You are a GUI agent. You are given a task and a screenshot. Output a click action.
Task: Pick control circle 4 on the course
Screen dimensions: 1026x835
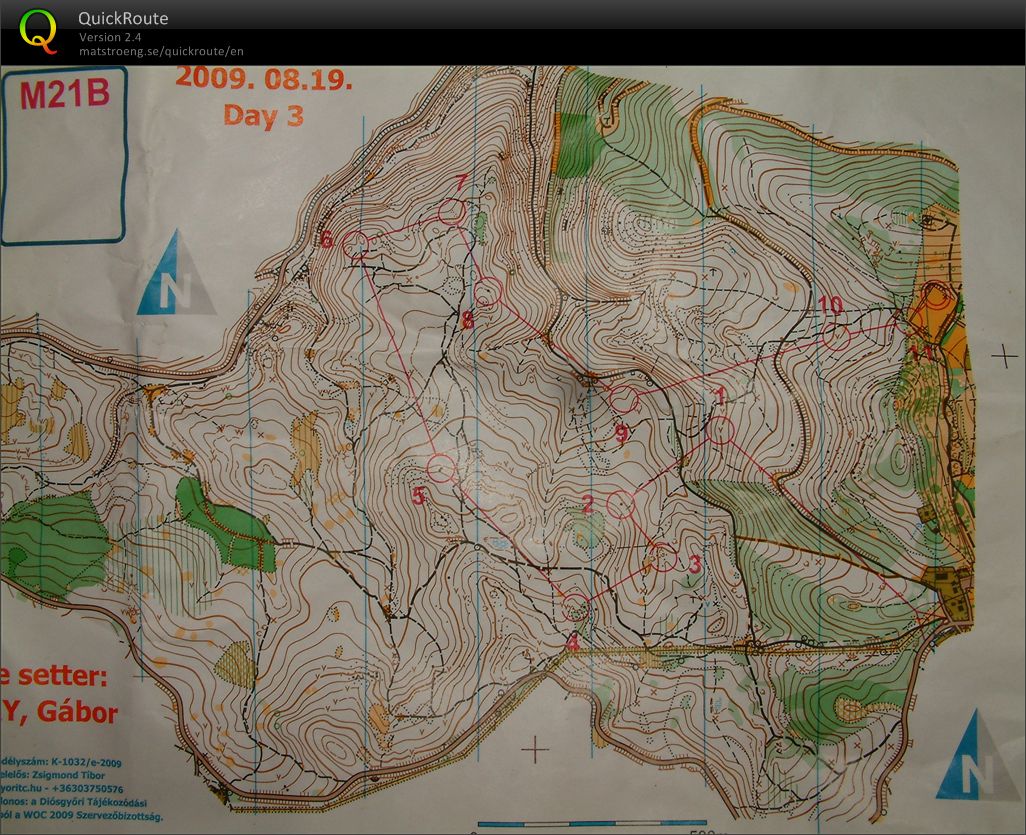pos(575,607)
